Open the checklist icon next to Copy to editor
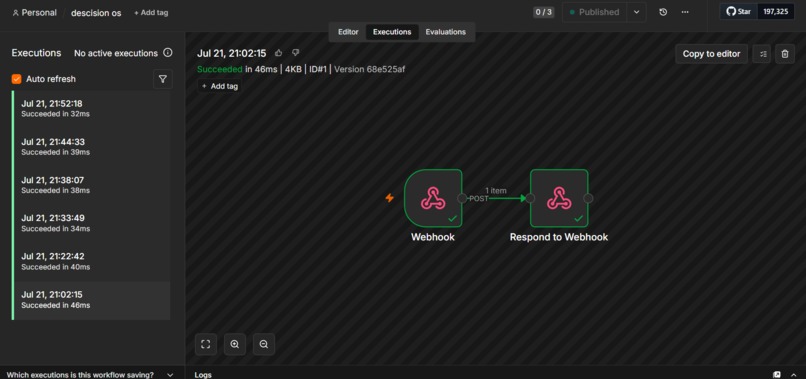The width and height of the screenshot is (806, 379). (x=762, y=53)
